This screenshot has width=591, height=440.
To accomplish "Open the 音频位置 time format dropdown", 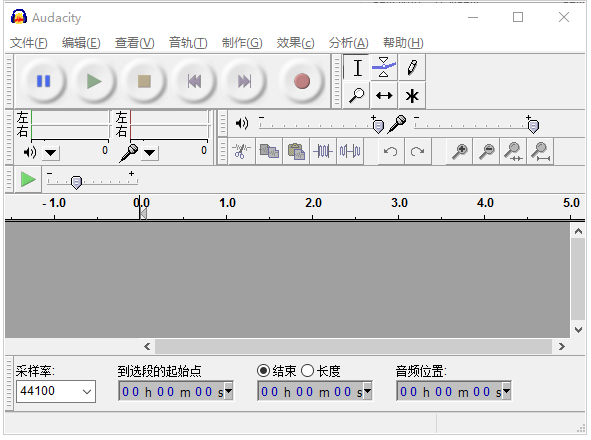I will 507,391.
